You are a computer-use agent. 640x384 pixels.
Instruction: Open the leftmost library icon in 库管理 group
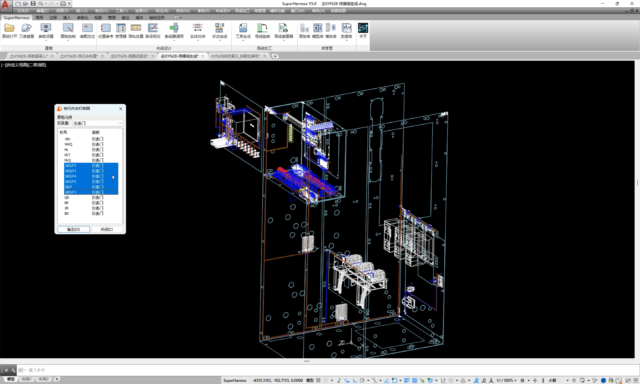point(304,28)
